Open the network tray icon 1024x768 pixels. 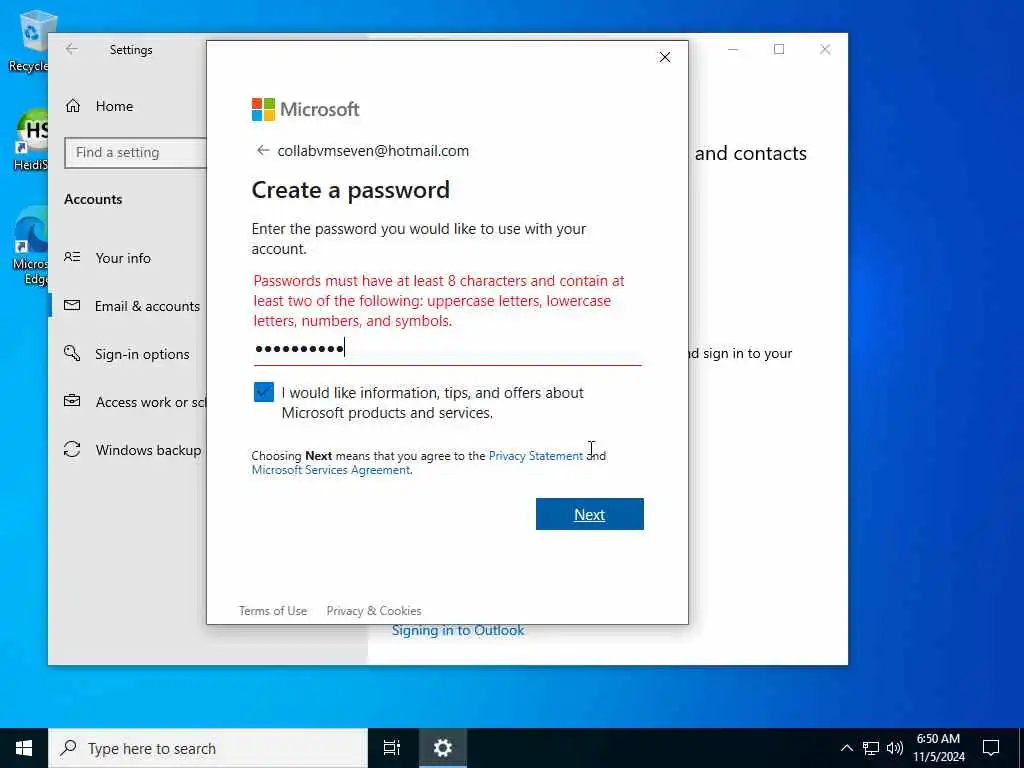(871, 748)
